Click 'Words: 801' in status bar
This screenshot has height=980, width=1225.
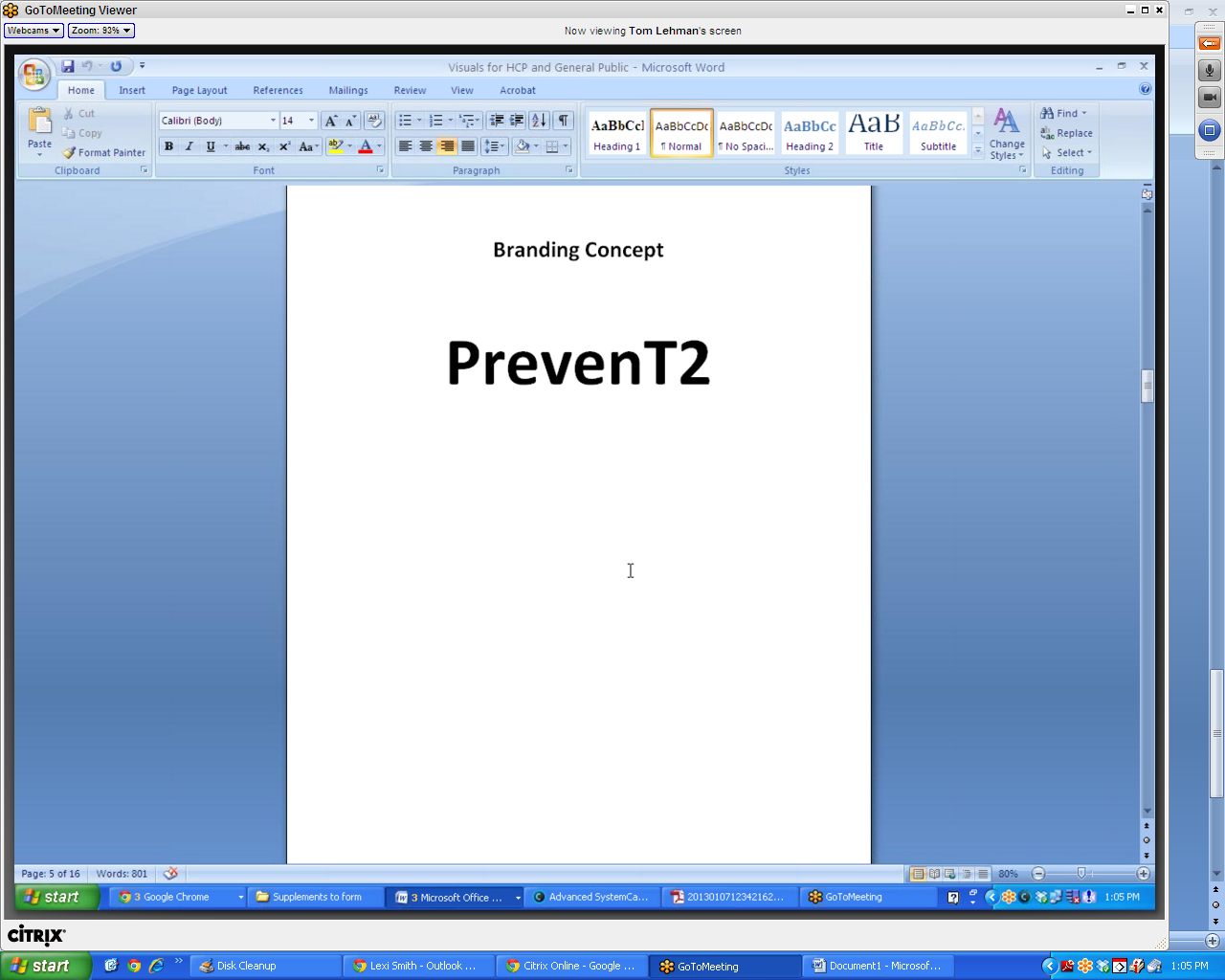(x=122, y=874)
